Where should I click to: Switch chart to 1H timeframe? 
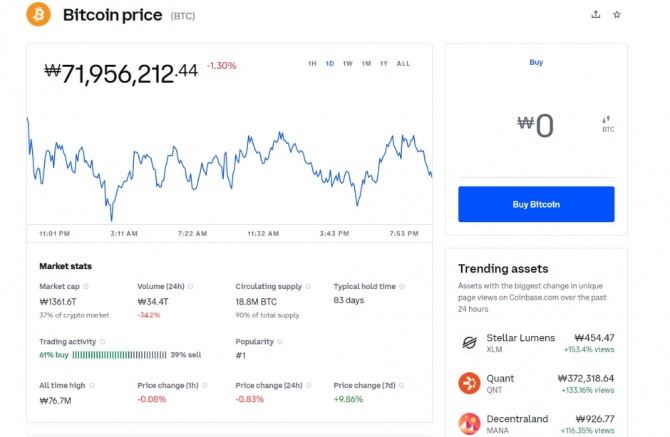click(x=312, y=64)
